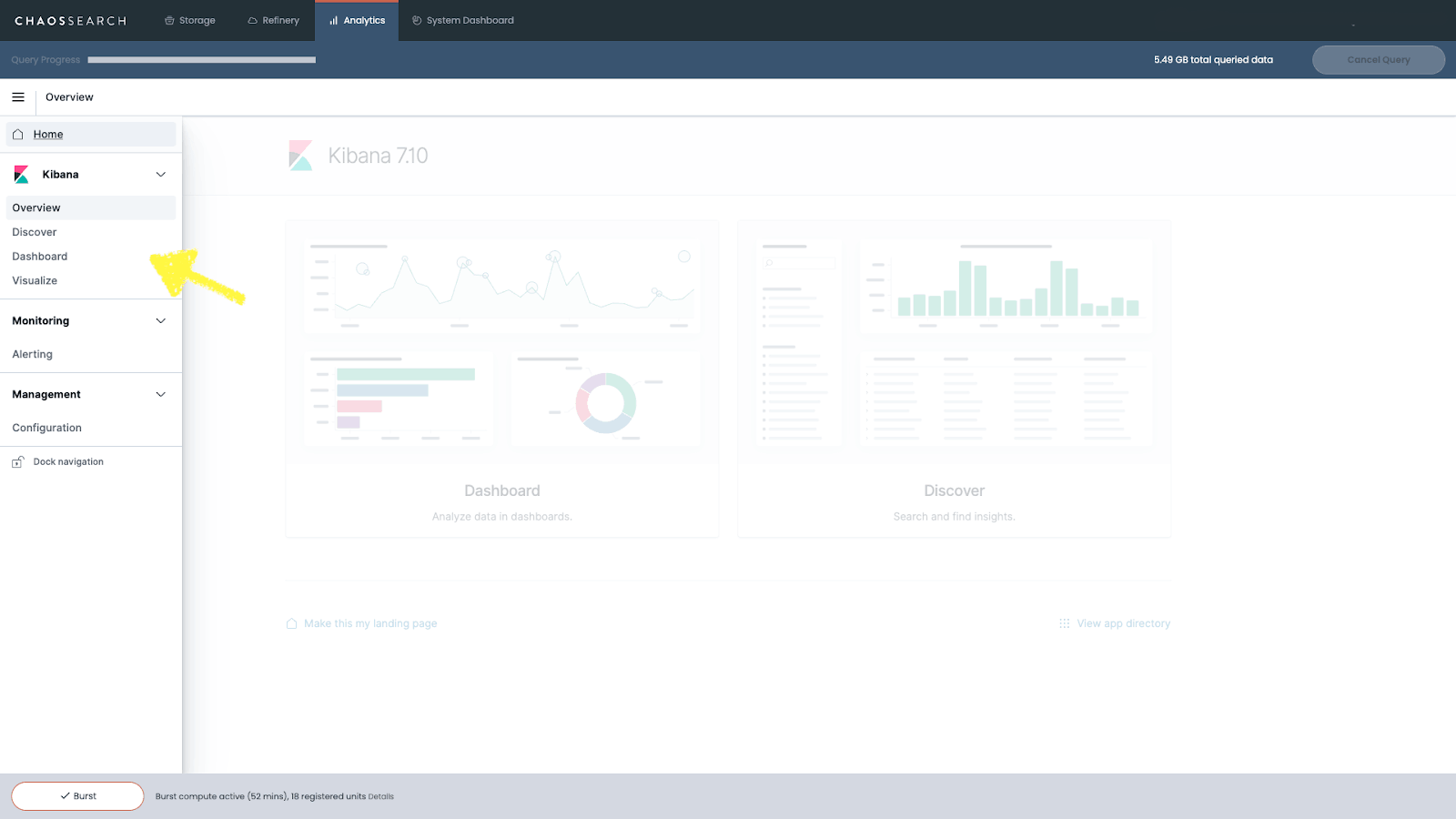Toggle the Burst compute button
Viewport: 1456px width, 819px height.
click(76, 795)
